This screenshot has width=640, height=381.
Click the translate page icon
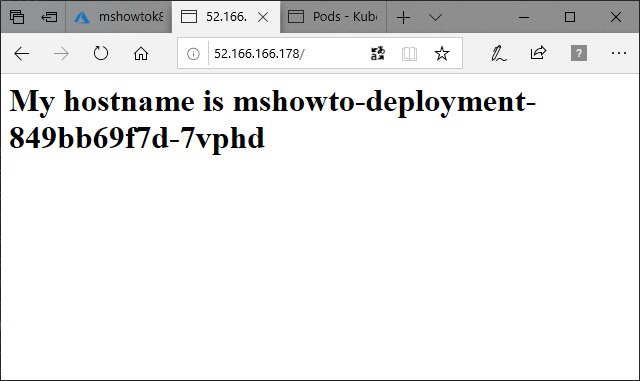click(x=378, y=53)
